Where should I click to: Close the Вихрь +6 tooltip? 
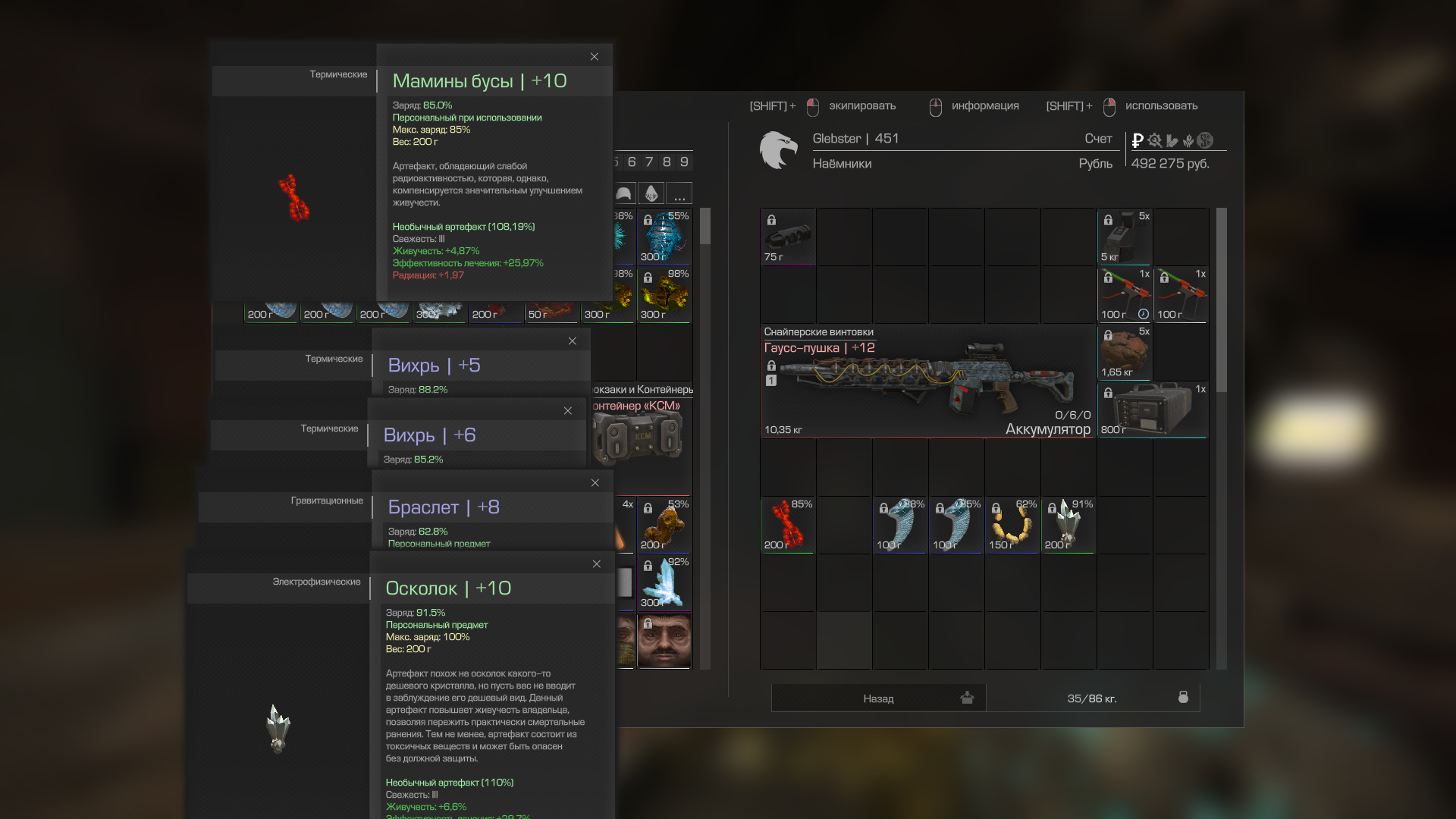tap(568, 411)
